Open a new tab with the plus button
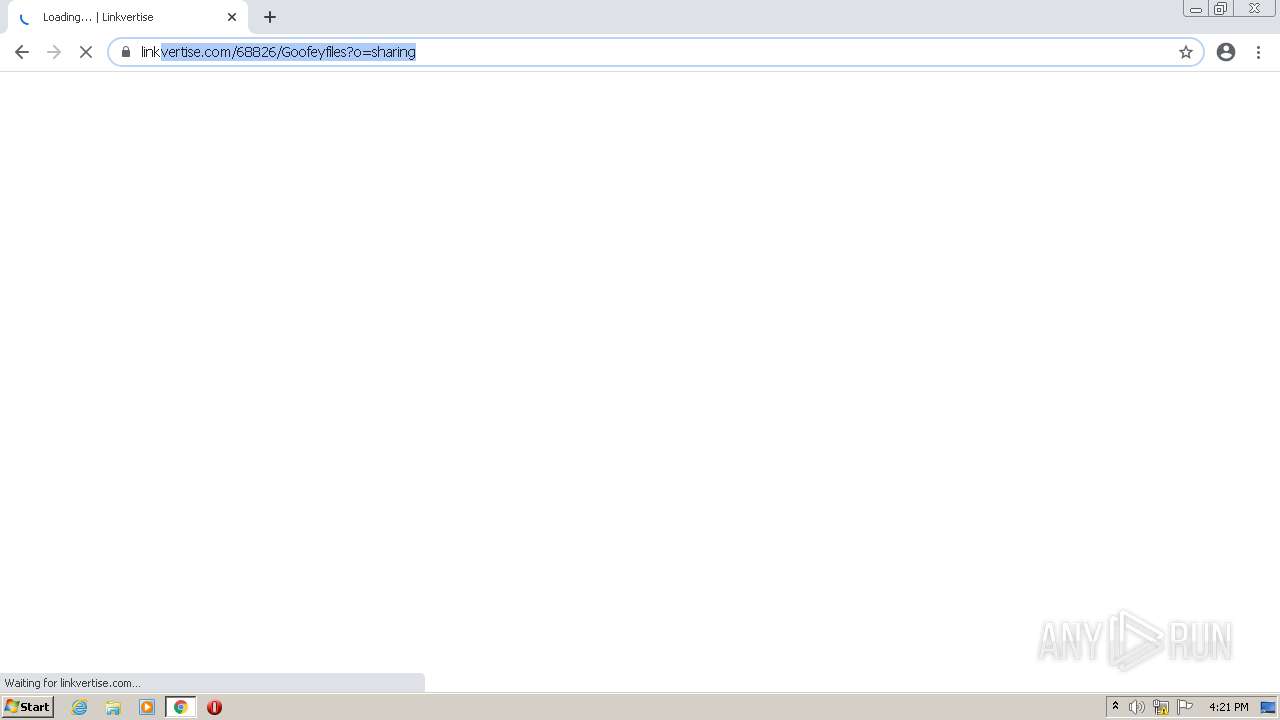 [270, 17]
